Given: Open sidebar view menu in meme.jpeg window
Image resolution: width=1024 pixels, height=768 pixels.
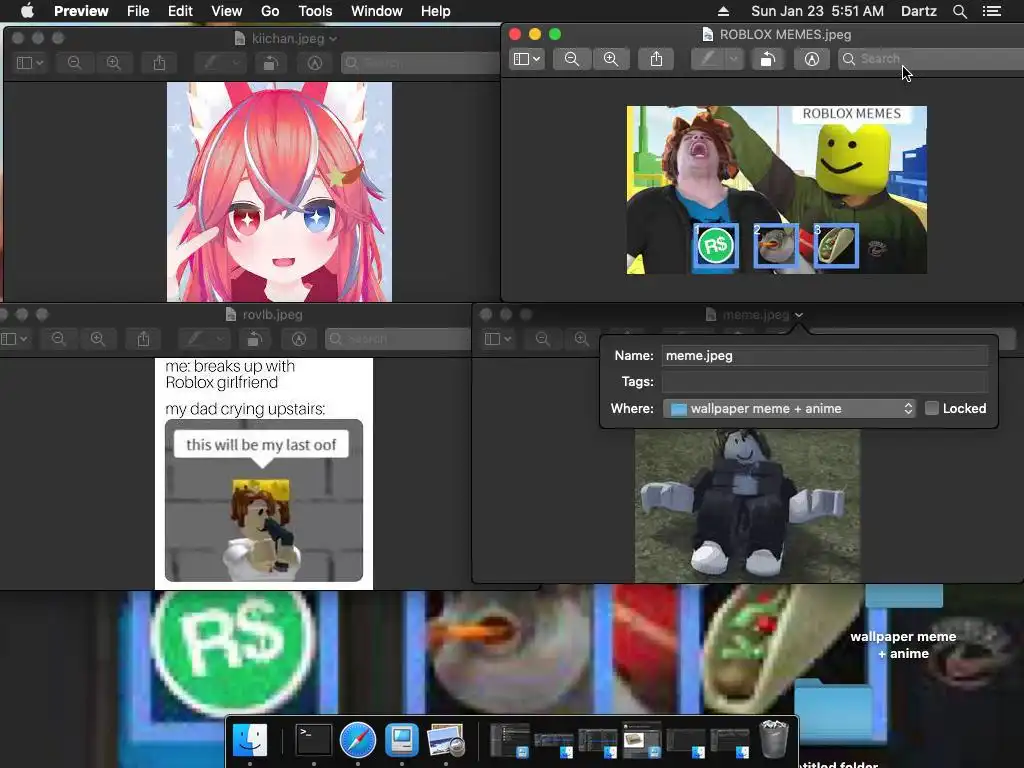Looking at the screenshot, I should pyautogui.click(x=497, y=339).
